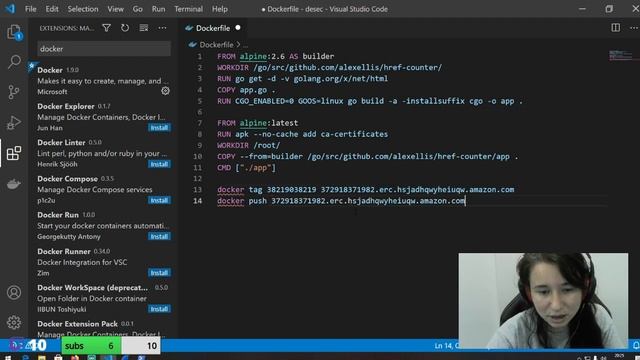Open the Explorer view in activity bar
This screenshot has width=640, height=360.
(14, 32)
